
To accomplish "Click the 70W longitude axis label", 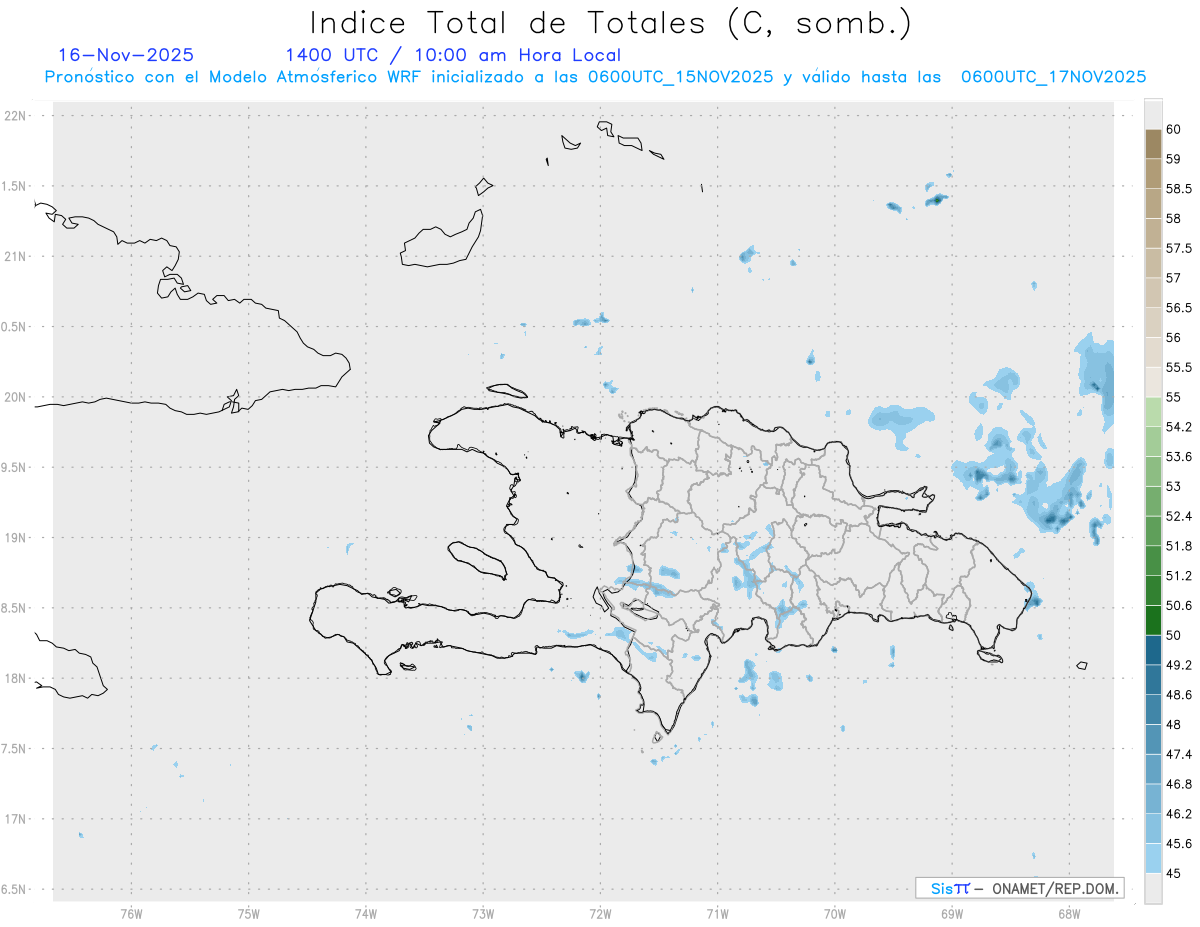I will coord(834,914).
